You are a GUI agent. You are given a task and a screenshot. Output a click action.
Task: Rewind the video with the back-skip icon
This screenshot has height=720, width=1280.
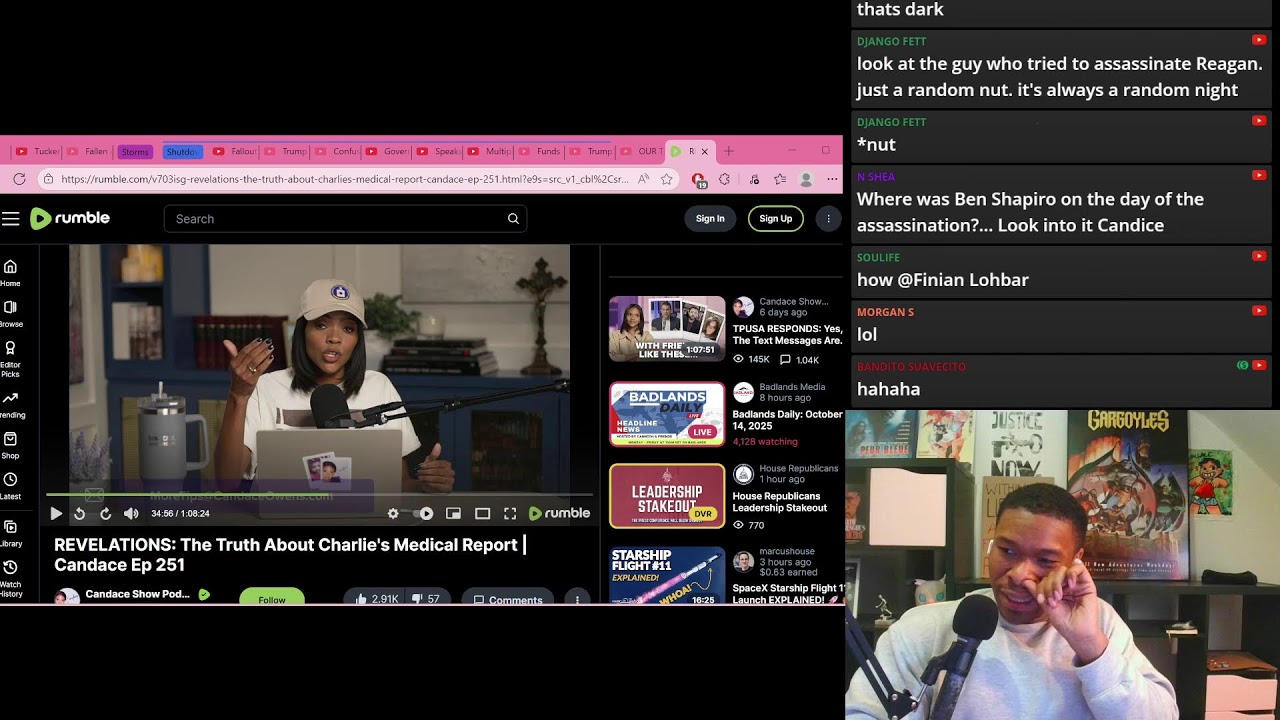(x=80, y=513)
